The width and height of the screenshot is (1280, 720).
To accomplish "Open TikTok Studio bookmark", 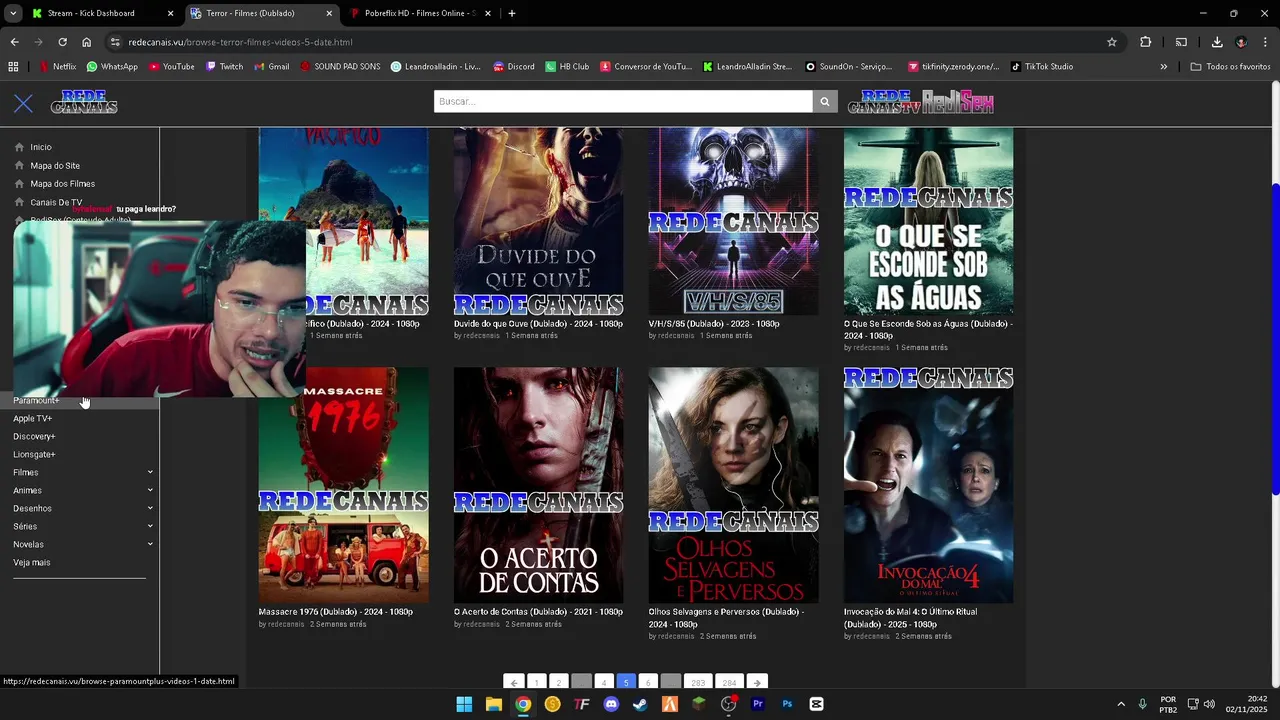I will (x=1042, y=67).
